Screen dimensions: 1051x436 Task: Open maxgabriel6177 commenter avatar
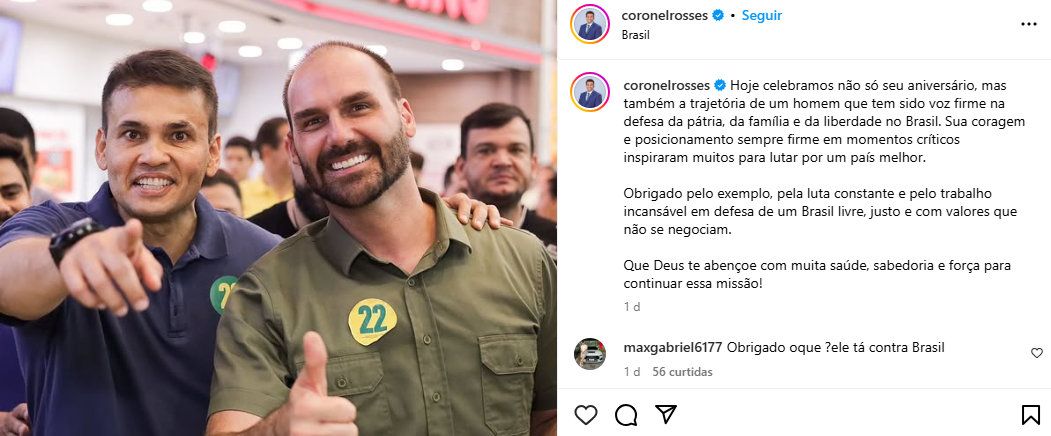590,353
